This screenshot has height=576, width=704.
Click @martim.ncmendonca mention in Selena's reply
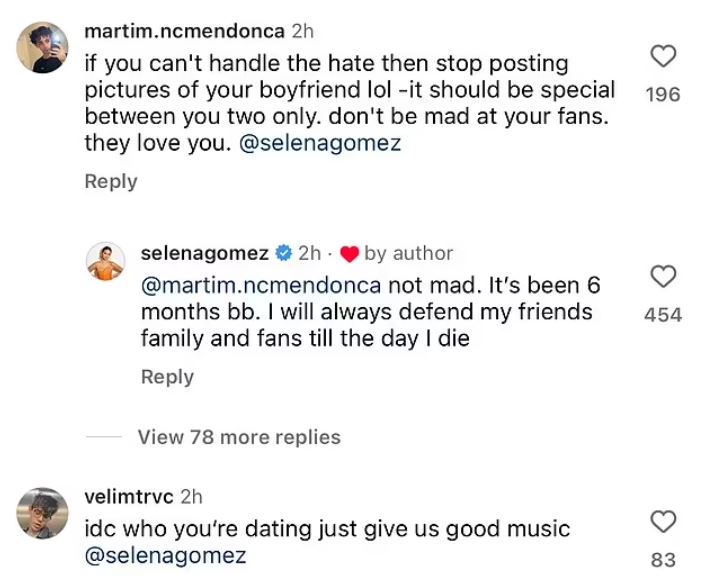coord(261,284)
